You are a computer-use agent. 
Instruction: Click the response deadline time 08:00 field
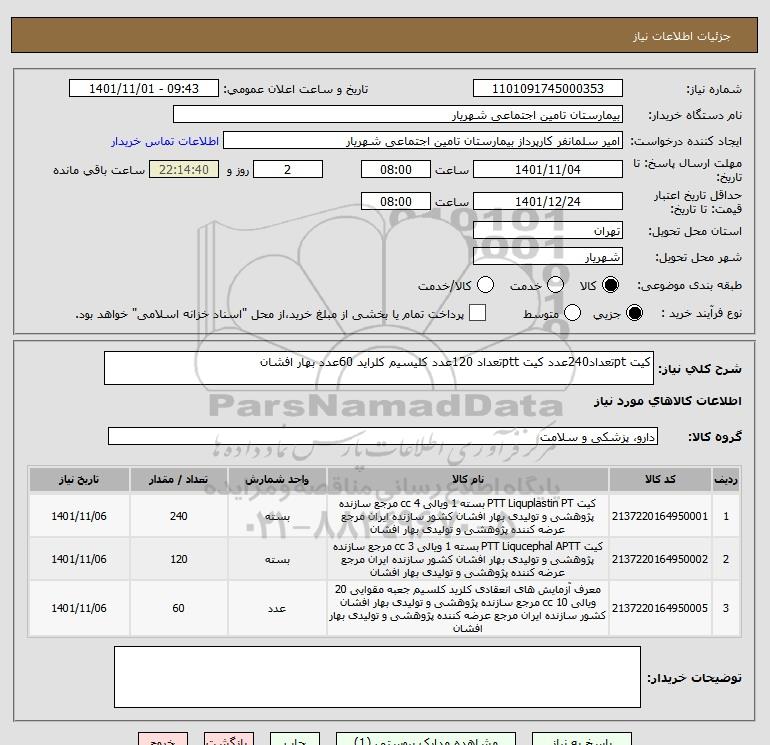[x=396, y=169]
